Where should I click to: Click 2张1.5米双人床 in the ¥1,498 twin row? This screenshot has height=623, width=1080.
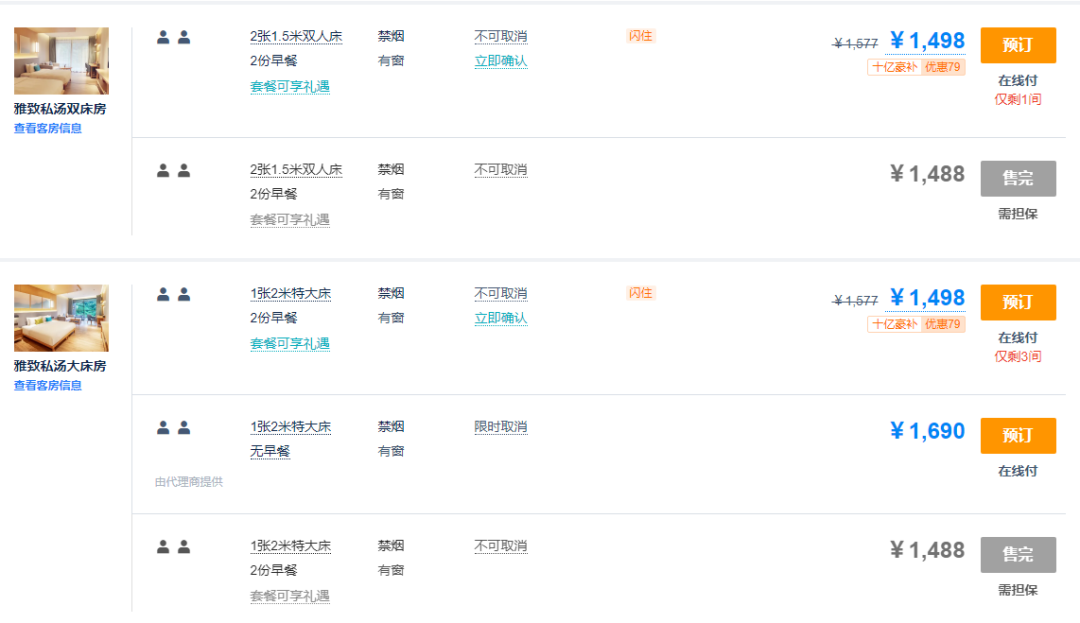click(x=296, y=36)
